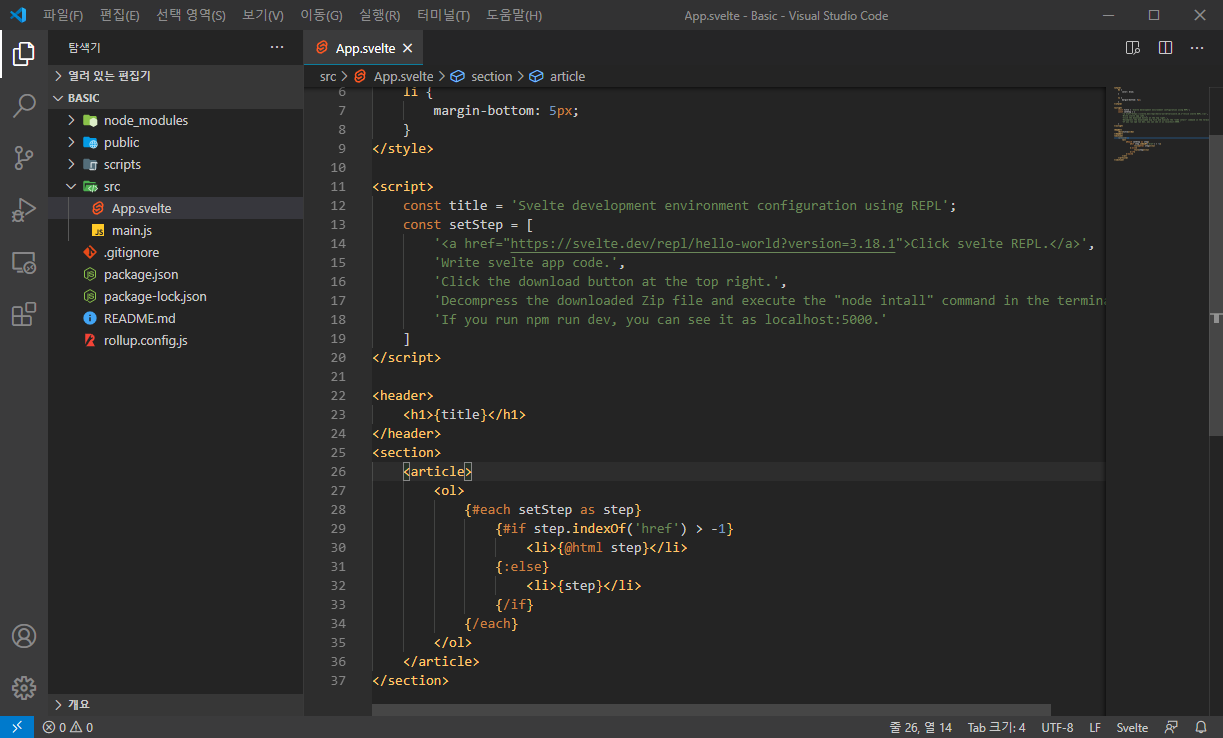Viewport: 1223px width, 738px height.
Task: Click the feedback icon in status bar
Action: tap(1172, 727)
